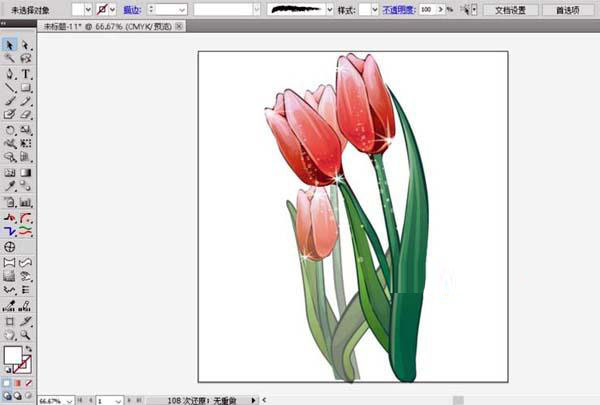Image resolution: width=600 pixels, height=405 pixels.
Task: Select the Shape Builder tool
Action: click(x=10, y=157)
